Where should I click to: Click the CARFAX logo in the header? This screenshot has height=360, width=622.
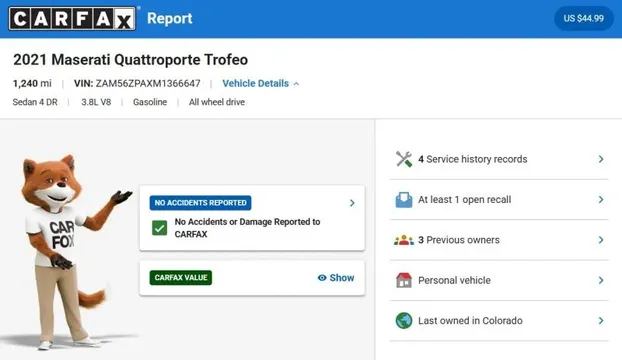point(72,18)
